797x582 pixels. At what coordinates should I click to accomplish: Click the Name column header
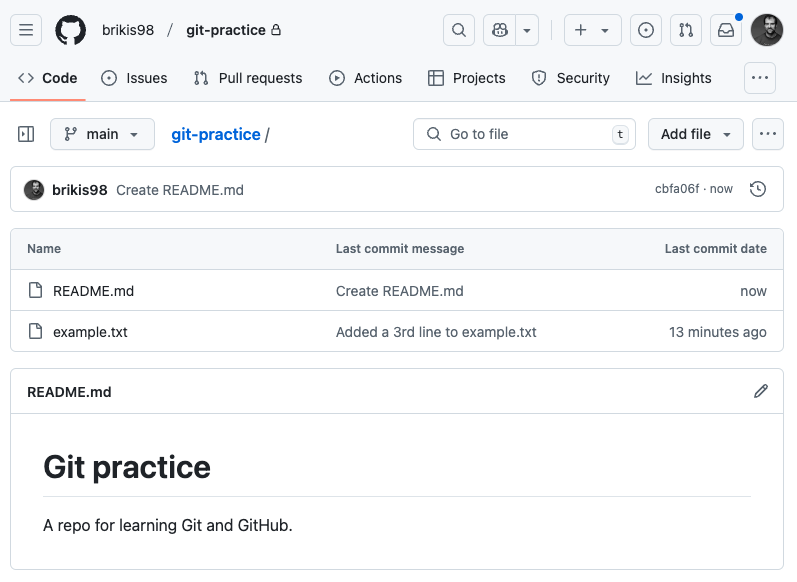(x=44, y=249)
